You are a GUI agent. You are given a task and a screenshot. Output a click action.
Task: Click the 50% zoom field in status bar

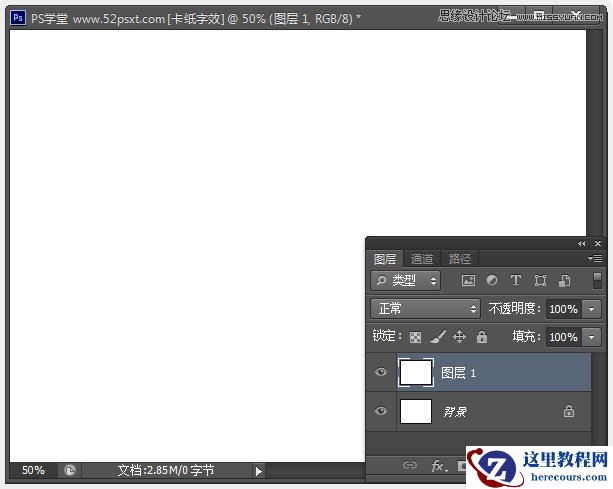tap(33, 470)
